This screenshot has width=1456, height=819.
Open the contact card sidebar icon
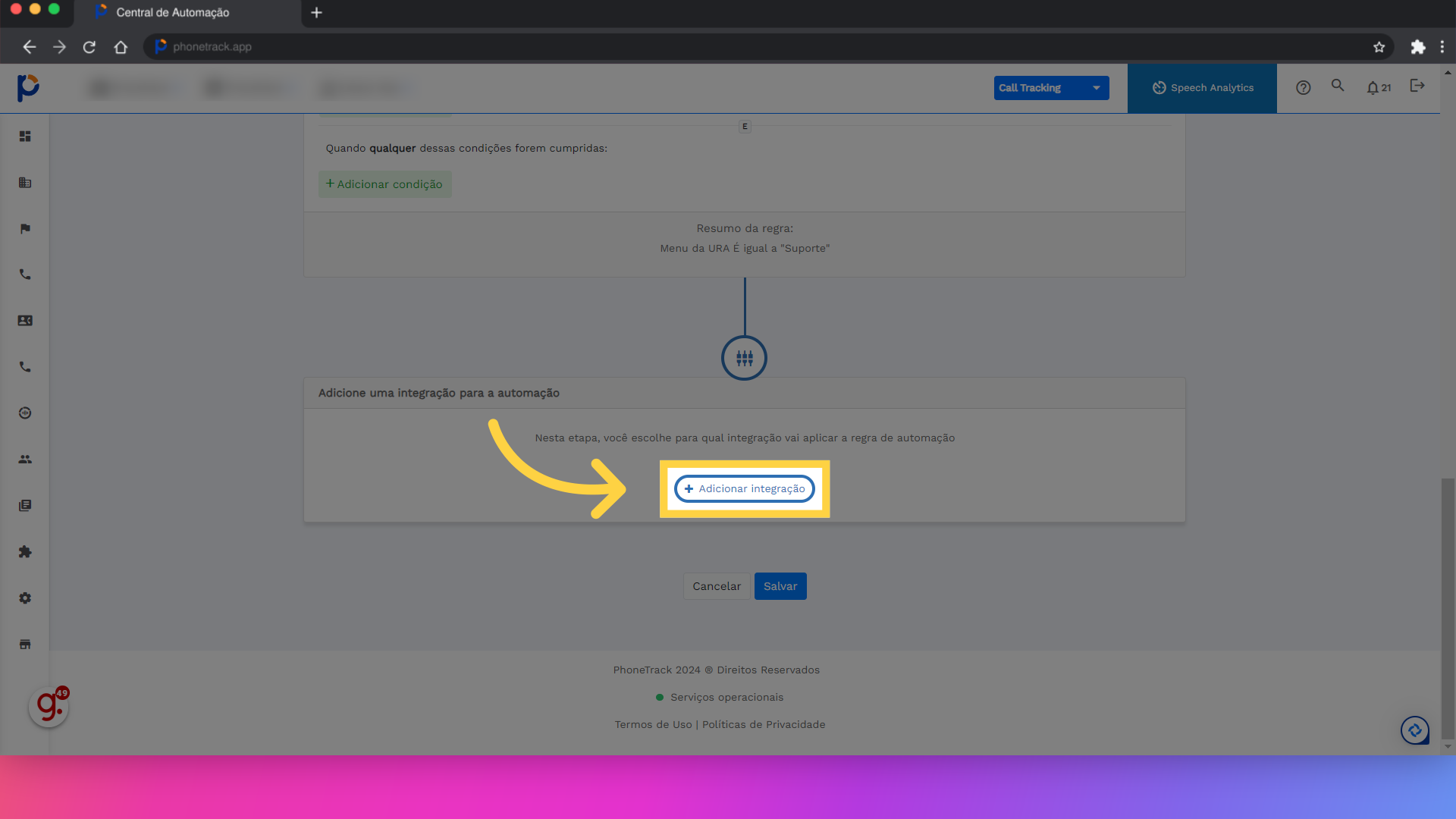(x=25, y=321)
